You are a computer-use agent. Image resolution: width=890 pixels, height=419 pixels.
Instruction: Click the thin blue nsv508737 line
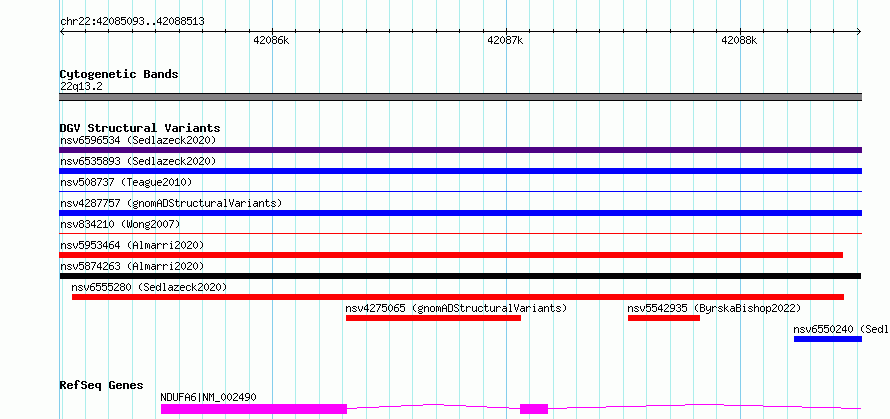click(x=460, y=192)
